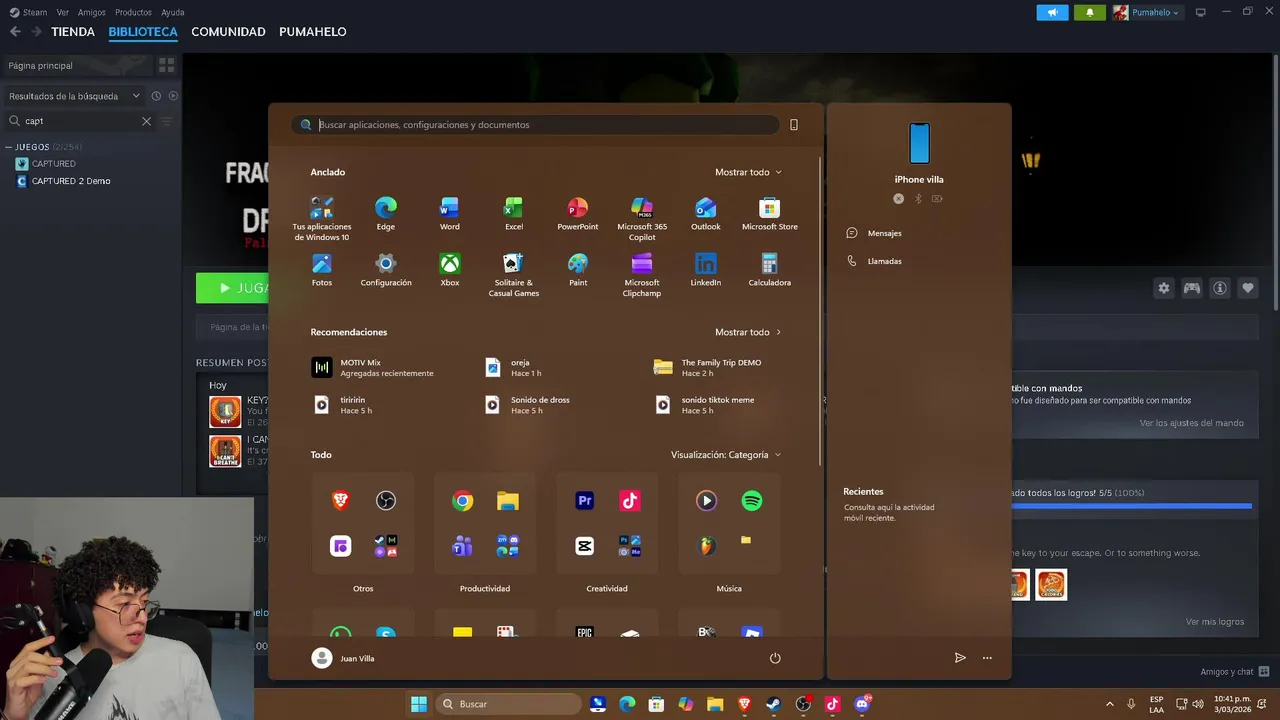Open Outlook from pinned apps
This screenshot has width=1280, height=720.
coord(705,213)
